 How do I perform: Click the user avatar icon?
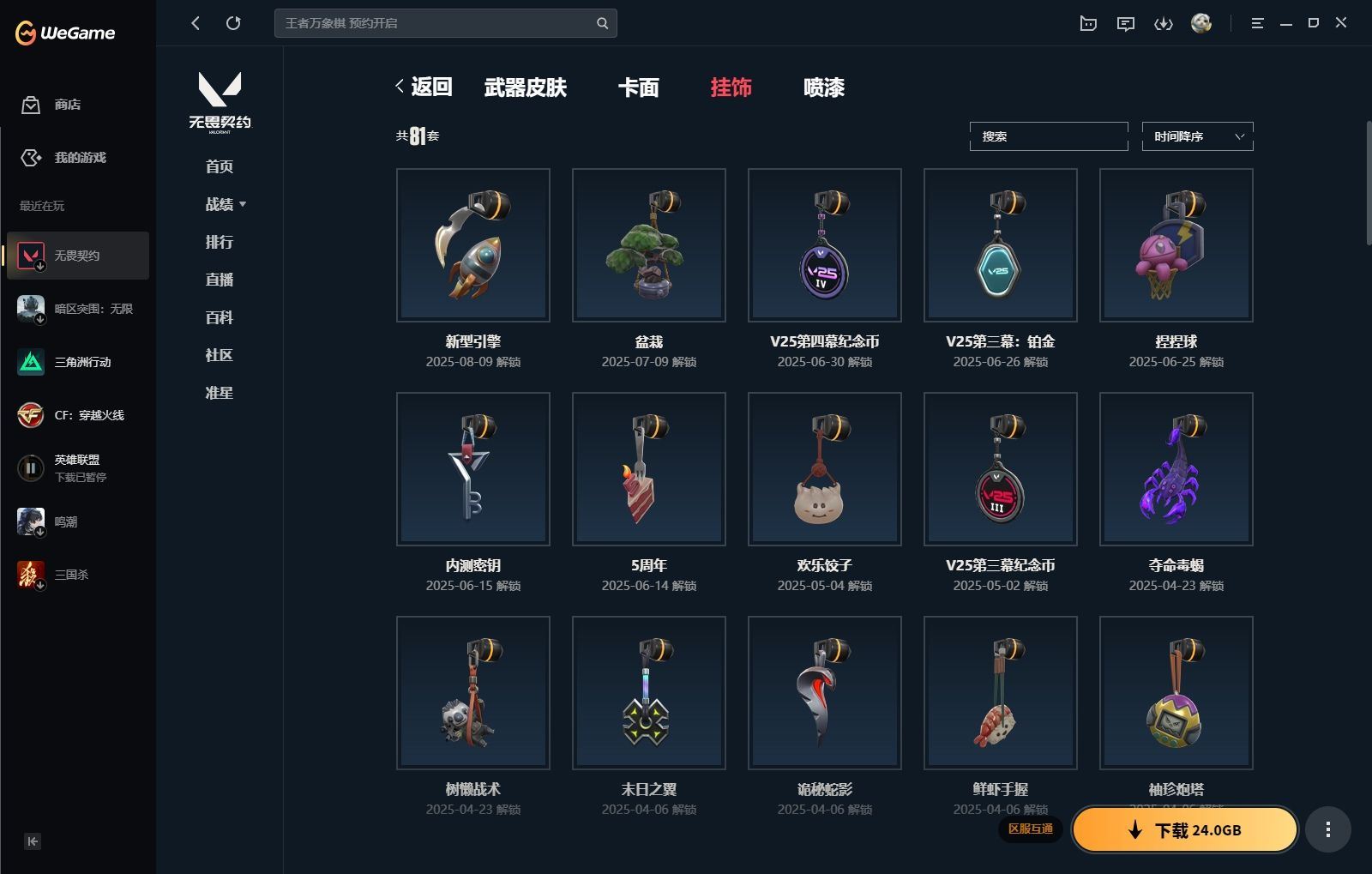click(1201, 23)
